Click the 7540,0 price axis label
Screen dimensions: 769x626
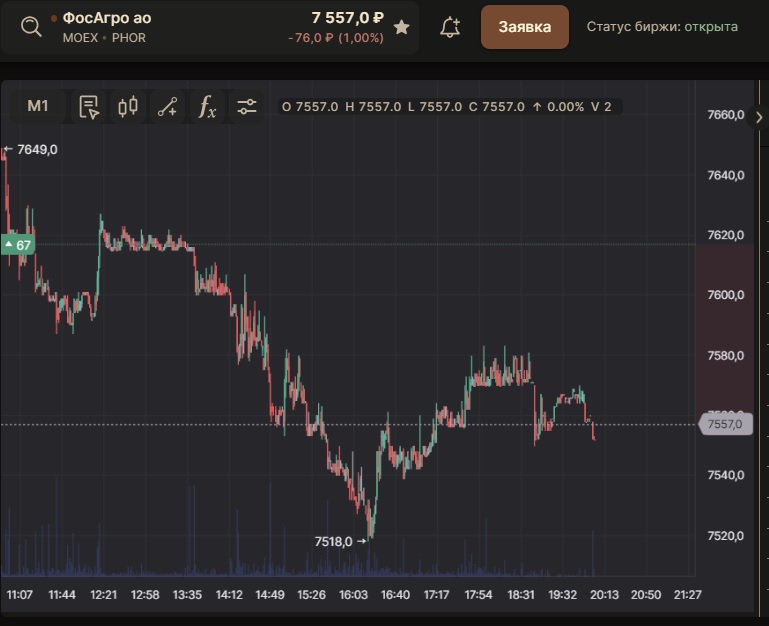[x=725, y=475]
